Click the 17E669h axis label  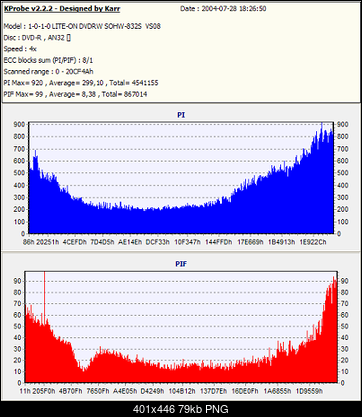(250, 242)
